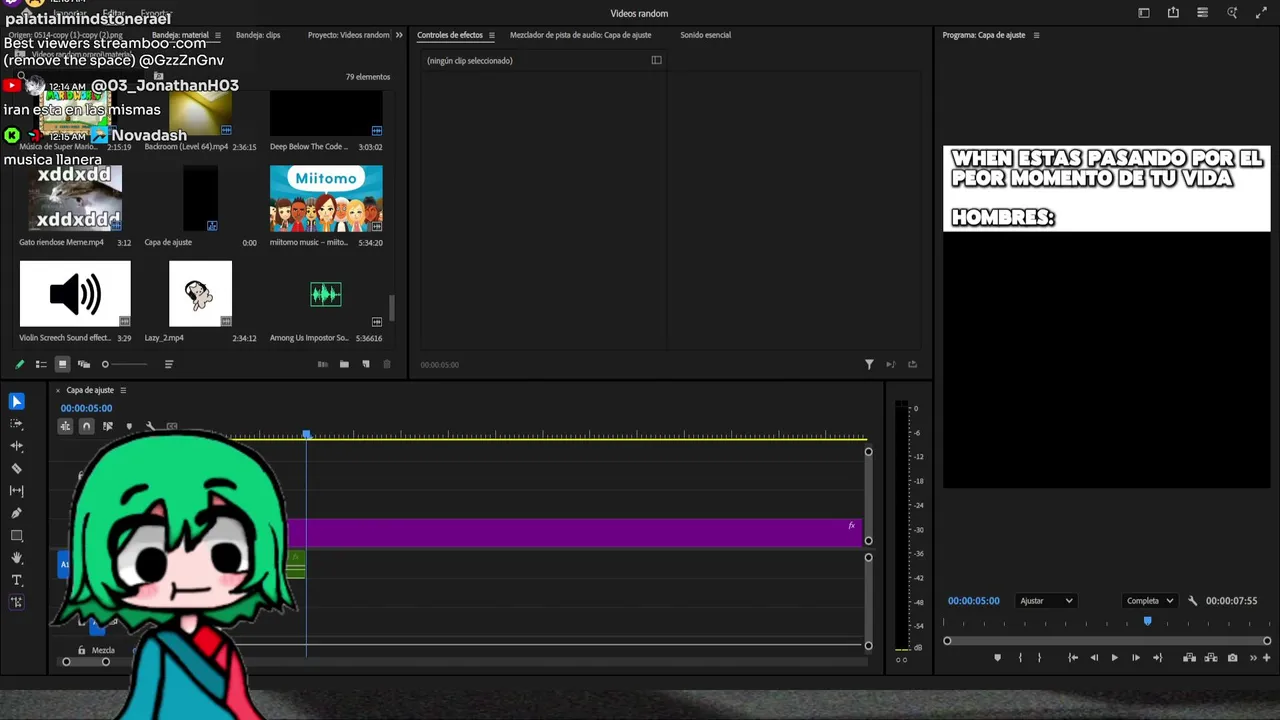Screen dimensions: 1280x720
Task: Go to Out point in Program monitor
Action: point(1157,658)
